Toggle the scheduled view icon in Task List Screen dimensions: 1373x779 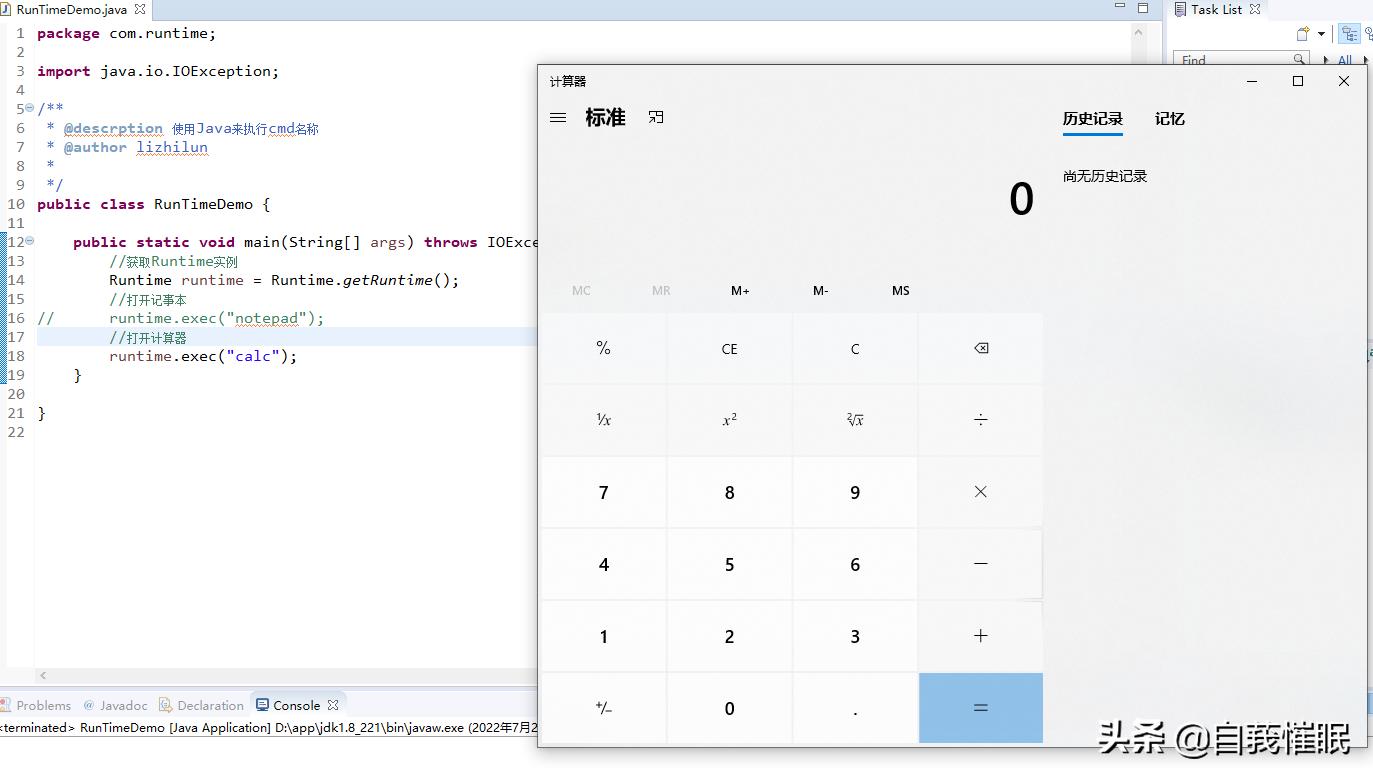(1369, 32)
